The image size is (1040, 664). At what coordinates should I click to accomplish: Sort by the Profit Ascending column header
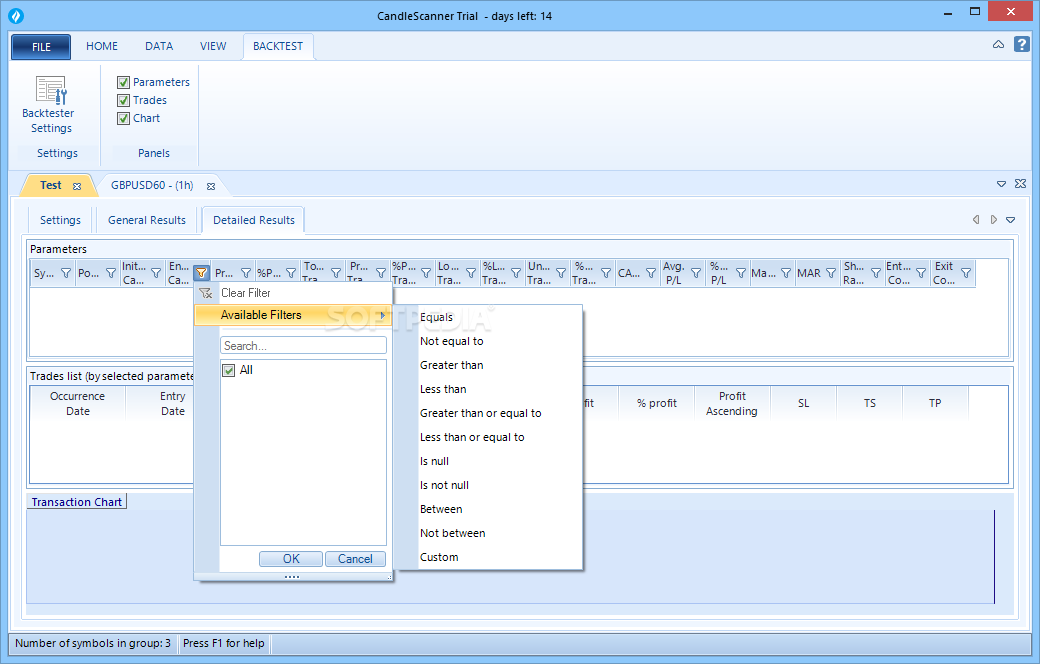click(x=732, y=403)
